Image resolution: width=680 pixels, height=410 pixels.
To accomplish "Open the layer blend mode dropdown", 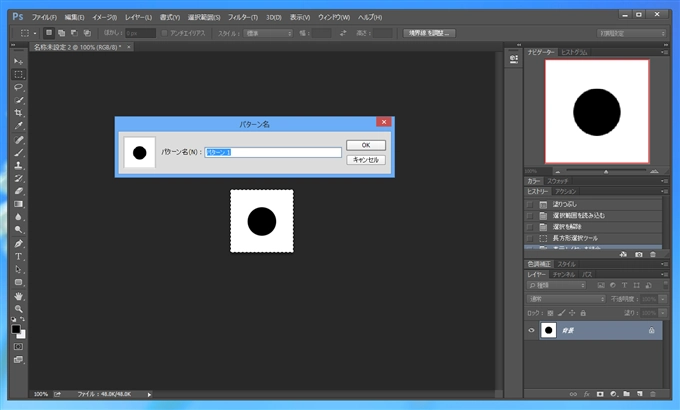I will coord(566,299).
